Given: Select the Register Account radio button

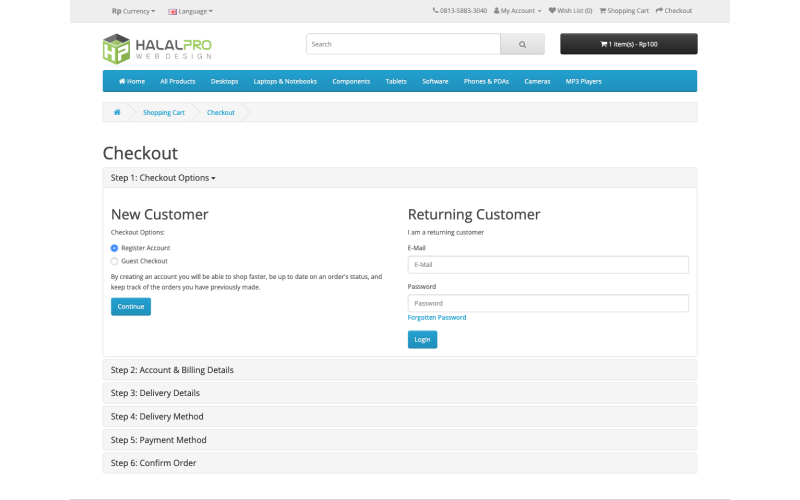Looking at the screenshot, I should [x=114, y=248].
